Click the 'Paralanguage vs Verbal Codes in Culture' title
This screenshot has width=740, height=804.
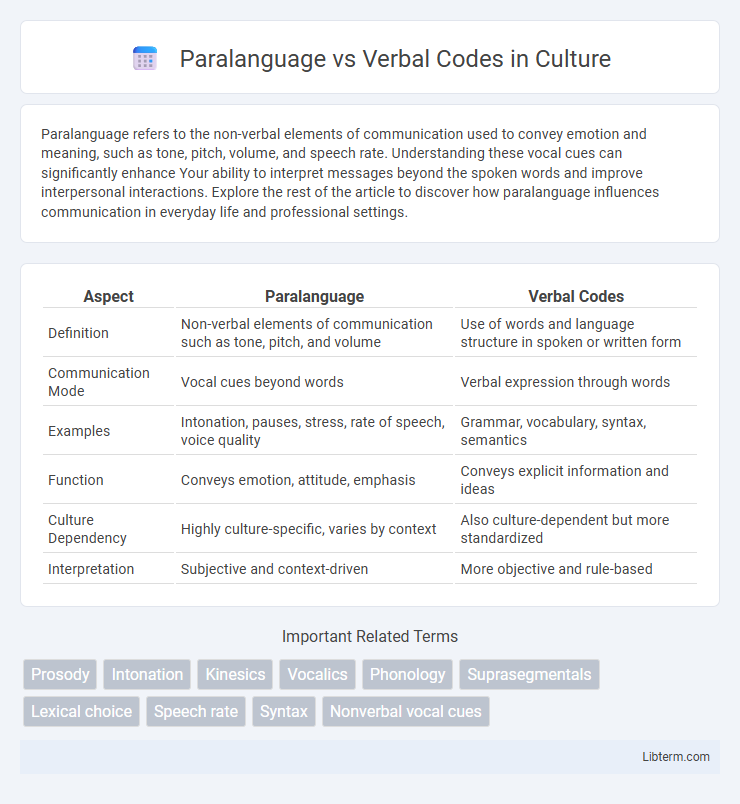coord(395,59)
